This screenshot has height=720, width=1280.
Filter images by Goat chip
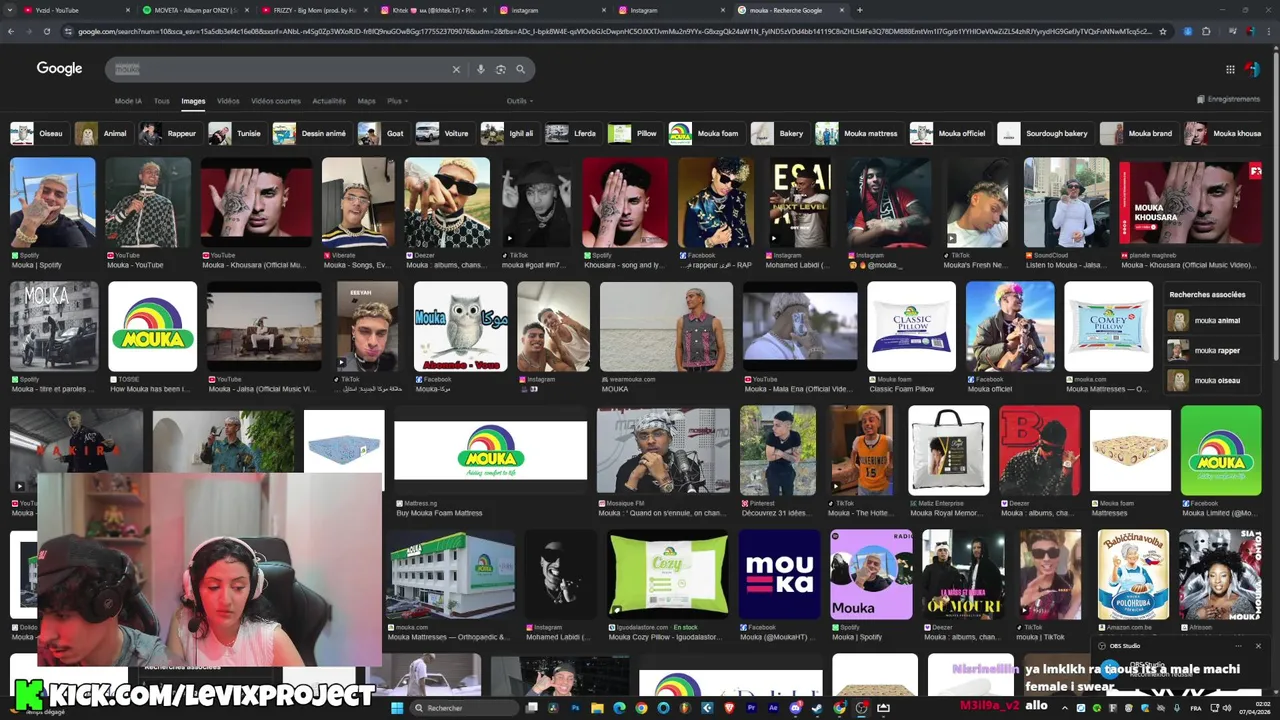383,133
